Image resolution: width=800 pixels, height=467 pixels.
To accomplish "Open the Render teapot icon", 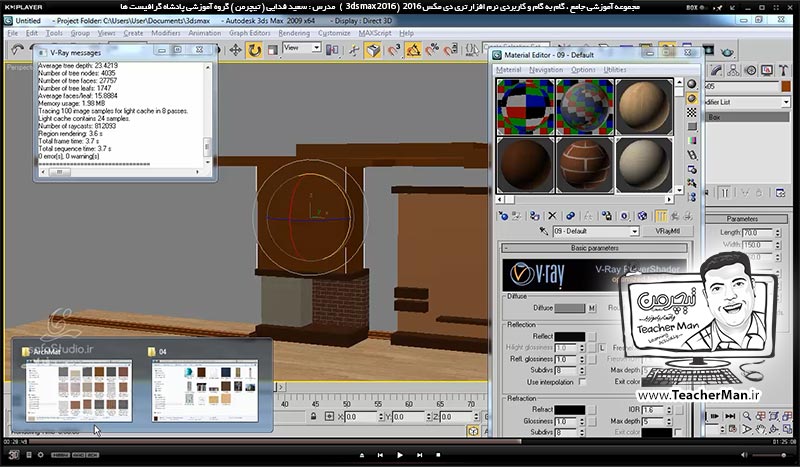I will (x=728, y=51).
